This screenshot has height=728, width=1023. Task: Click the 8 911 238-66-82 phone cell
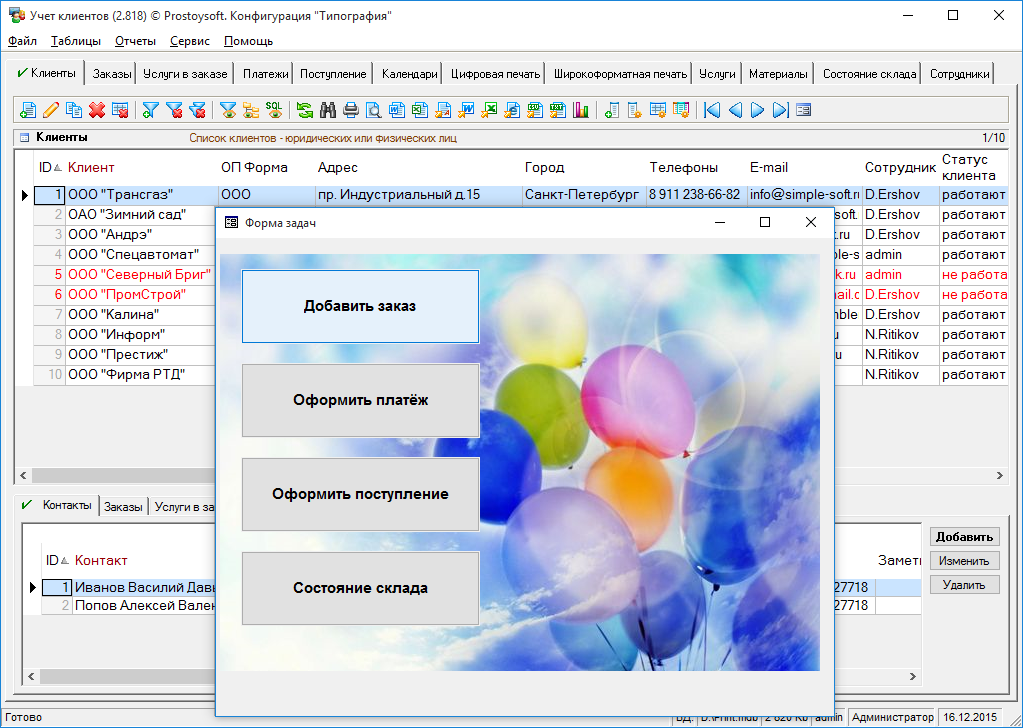click(x=695, y=194)
